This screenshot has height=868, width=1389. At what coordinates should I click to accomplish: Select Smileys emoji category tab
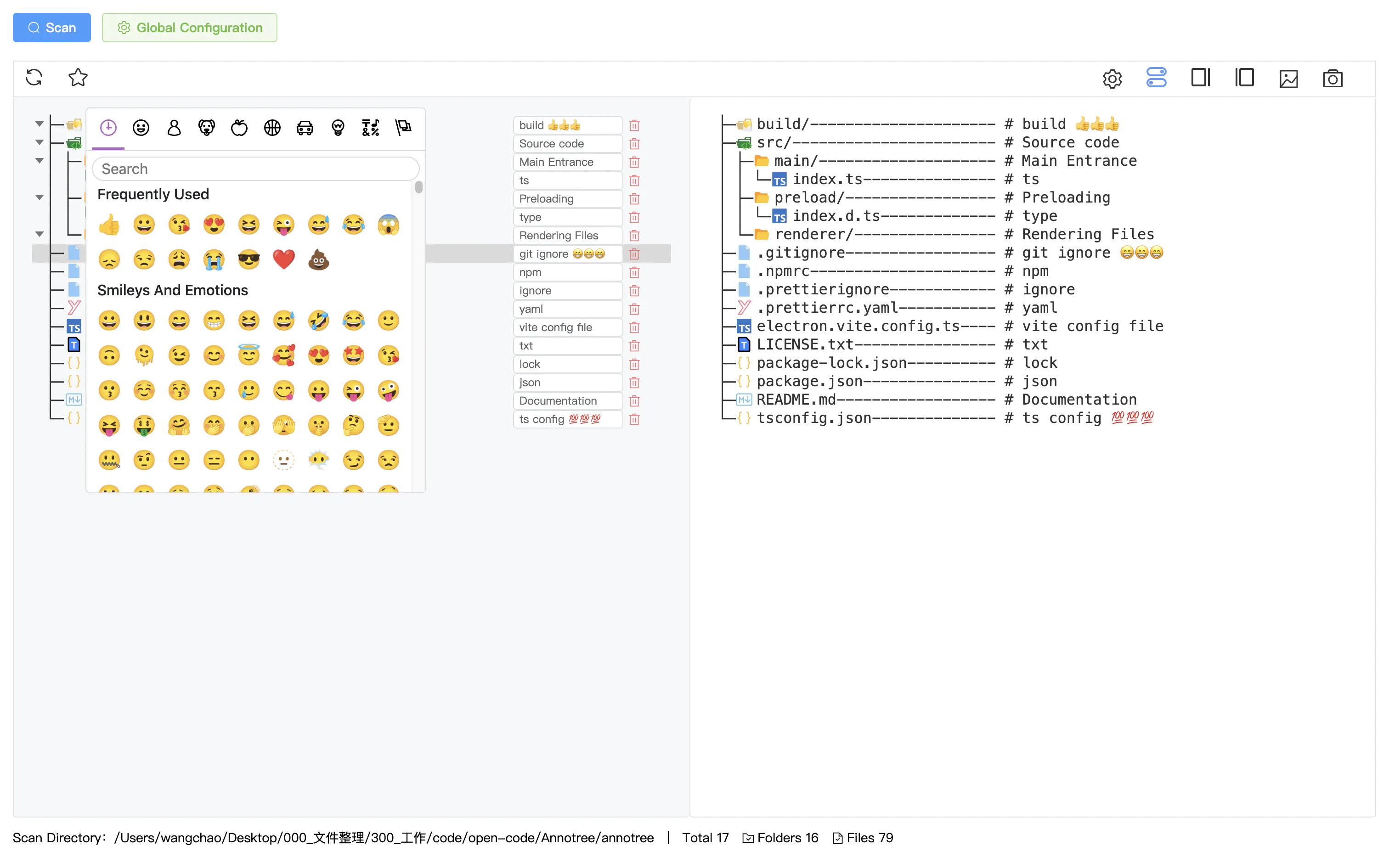141,128
